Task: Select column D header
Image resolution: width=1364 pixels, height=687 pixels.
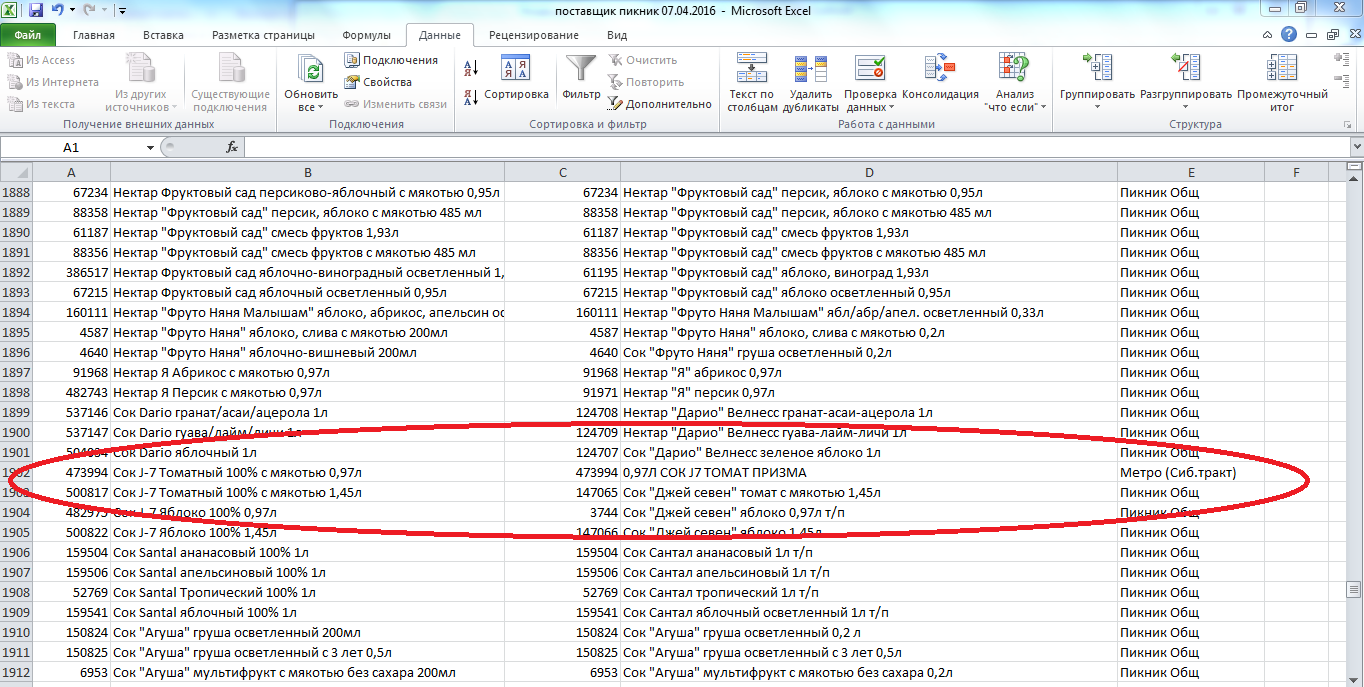Action: pyautogui.click(x=869, y=173)
